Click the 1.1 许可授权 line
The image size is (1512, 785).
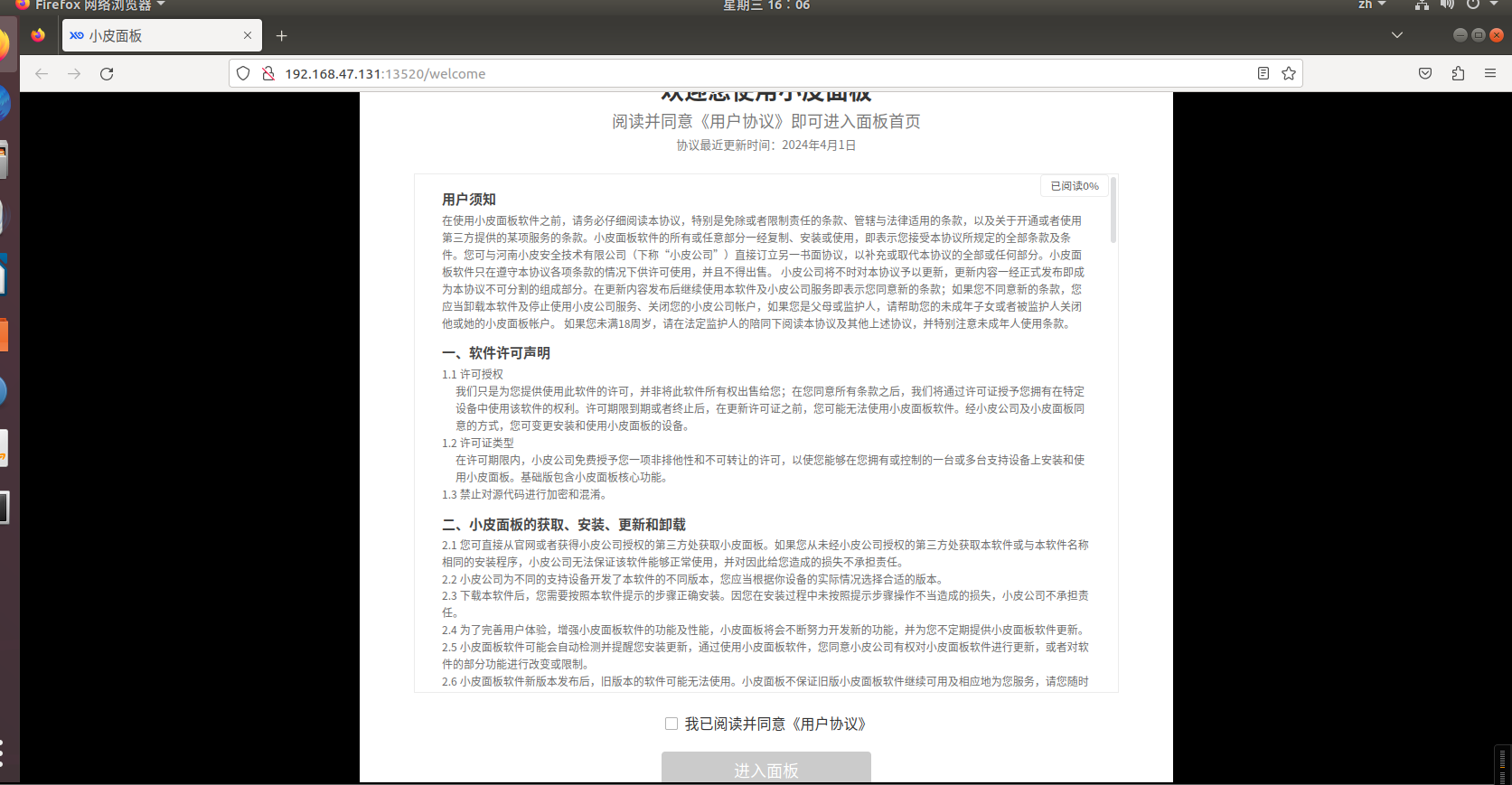coord(473,374)
